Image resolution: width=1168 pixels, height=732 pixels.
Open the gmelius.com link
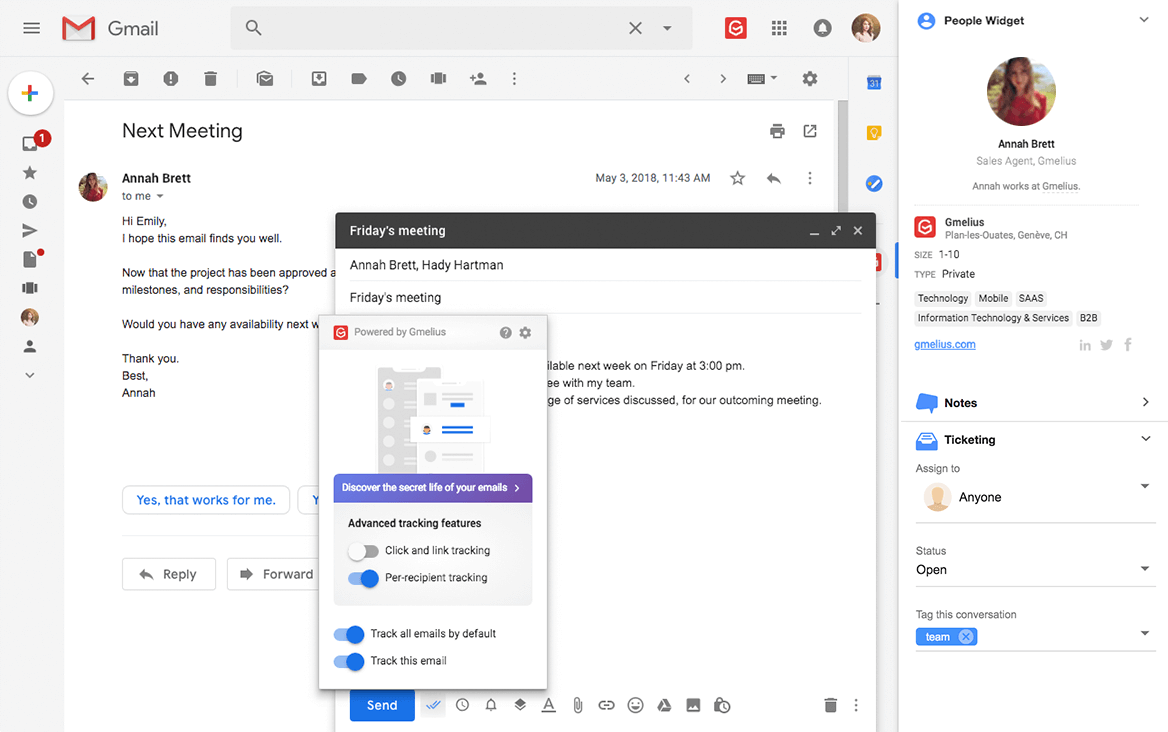tap(945, 344)
